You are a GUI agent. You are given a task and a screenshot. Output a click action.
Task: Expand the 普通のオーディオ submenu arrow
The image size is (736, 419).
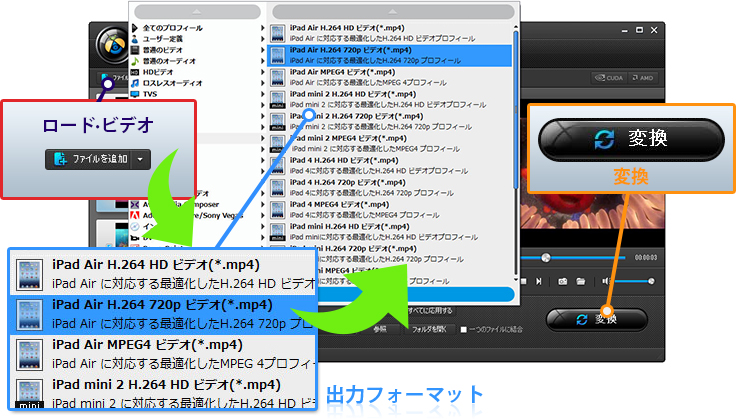click(x=263, y=61)
